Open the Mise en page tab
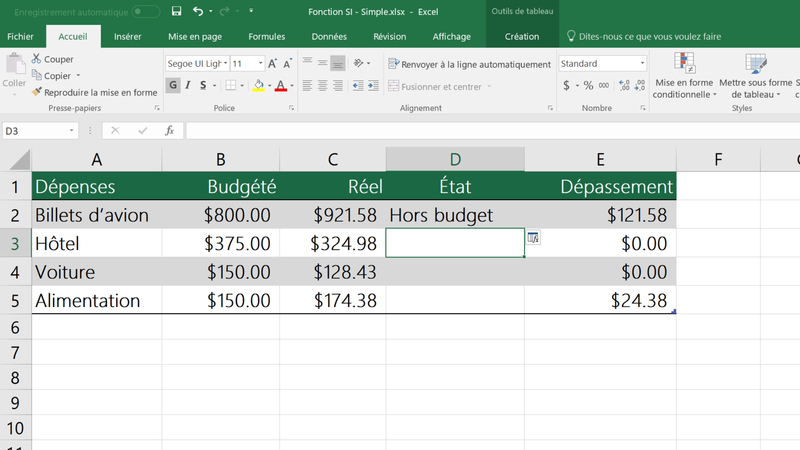The height and width of the screenshot is (450, 800). [x=195, y=37]
